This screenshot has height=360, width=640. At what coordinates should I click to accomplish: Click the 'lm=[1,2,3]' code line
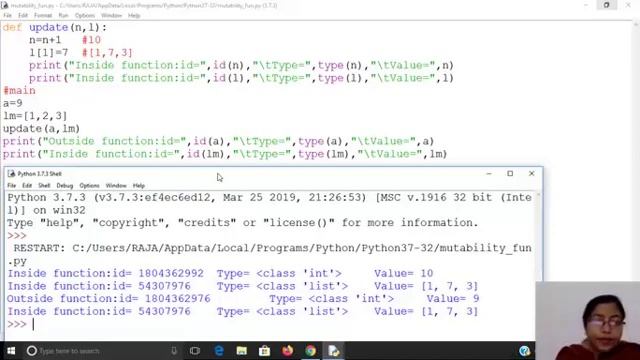[x=35, y=116]
